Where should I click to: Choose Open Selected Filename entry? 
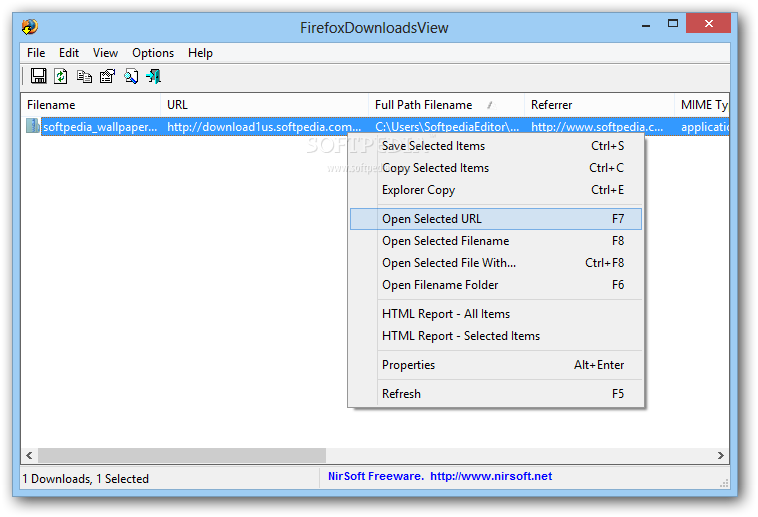click(x=496, y=241)
